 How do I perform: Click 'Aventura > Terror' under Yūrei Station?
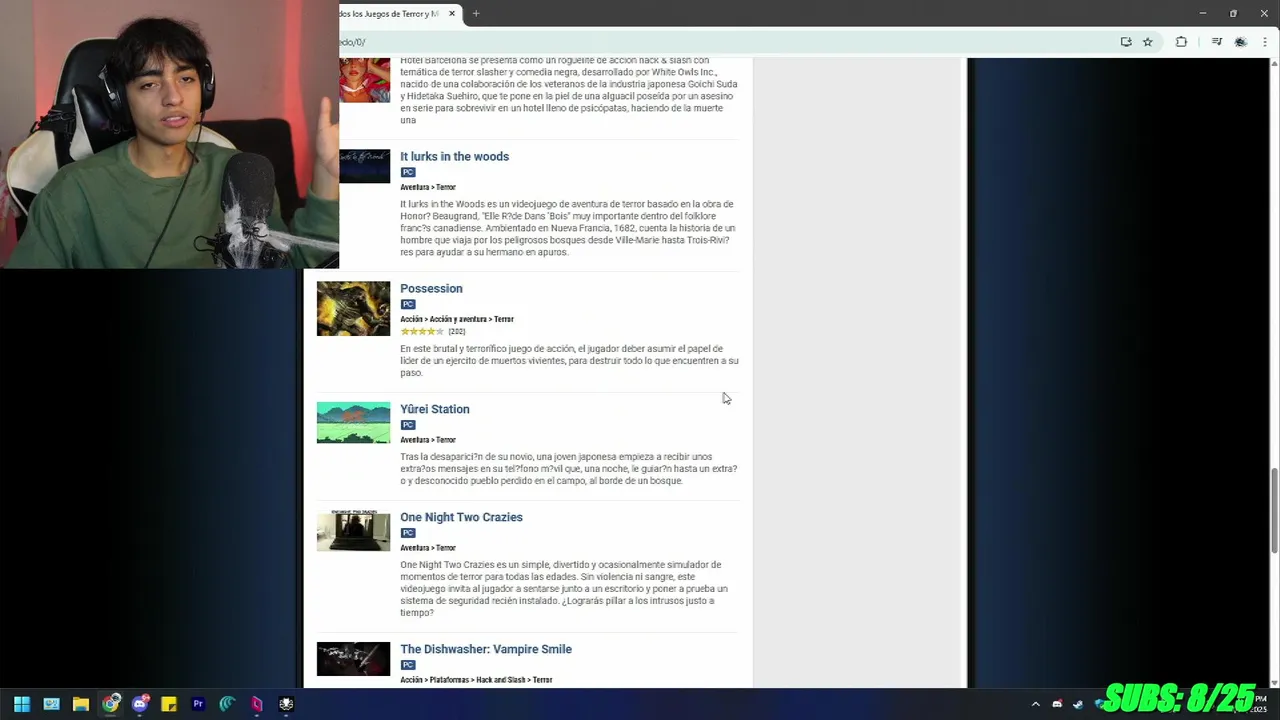(428, 441)
